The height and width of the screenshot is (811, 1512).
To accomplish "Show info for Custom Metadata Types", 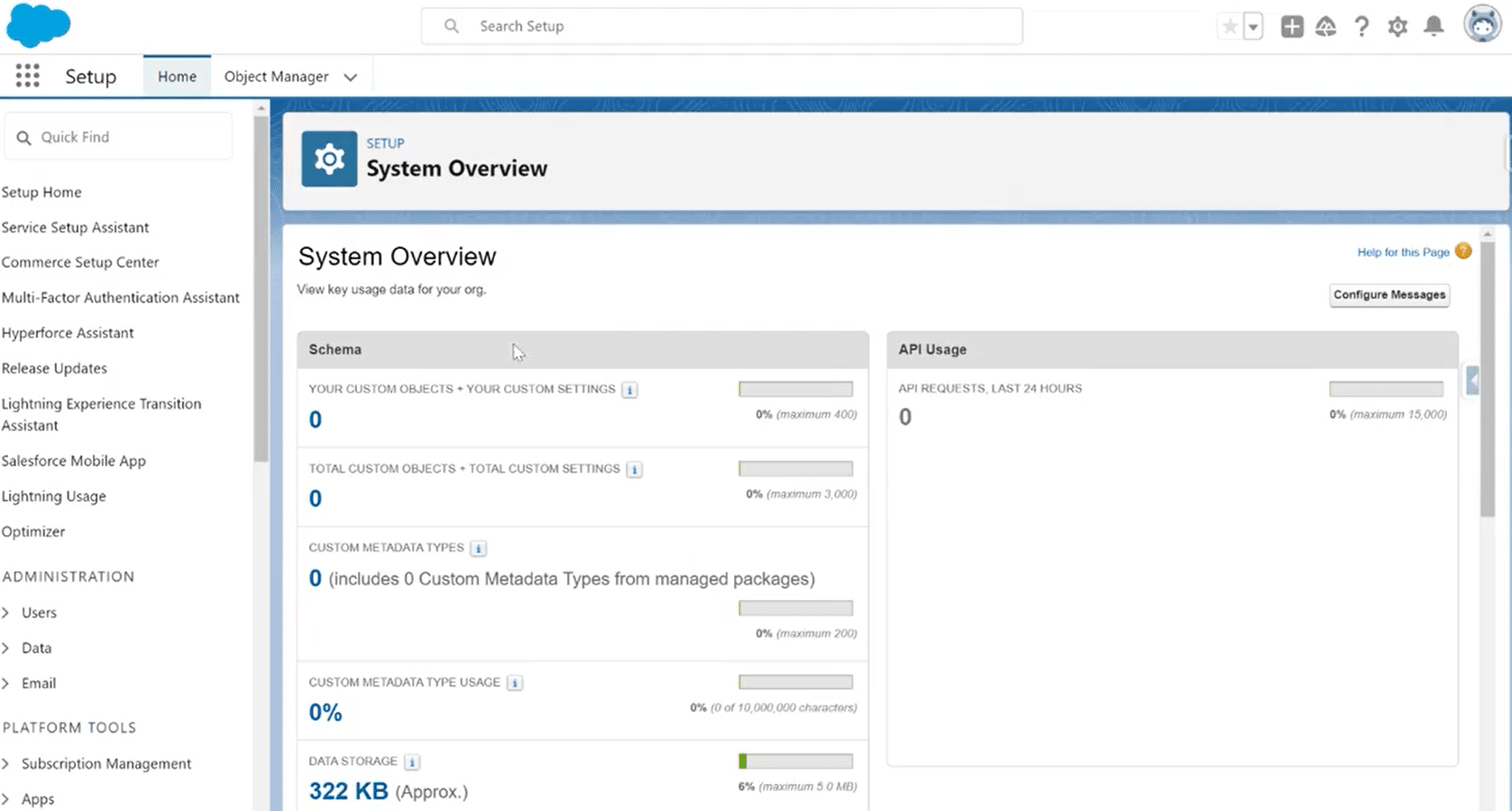I will tap(479, 548).
